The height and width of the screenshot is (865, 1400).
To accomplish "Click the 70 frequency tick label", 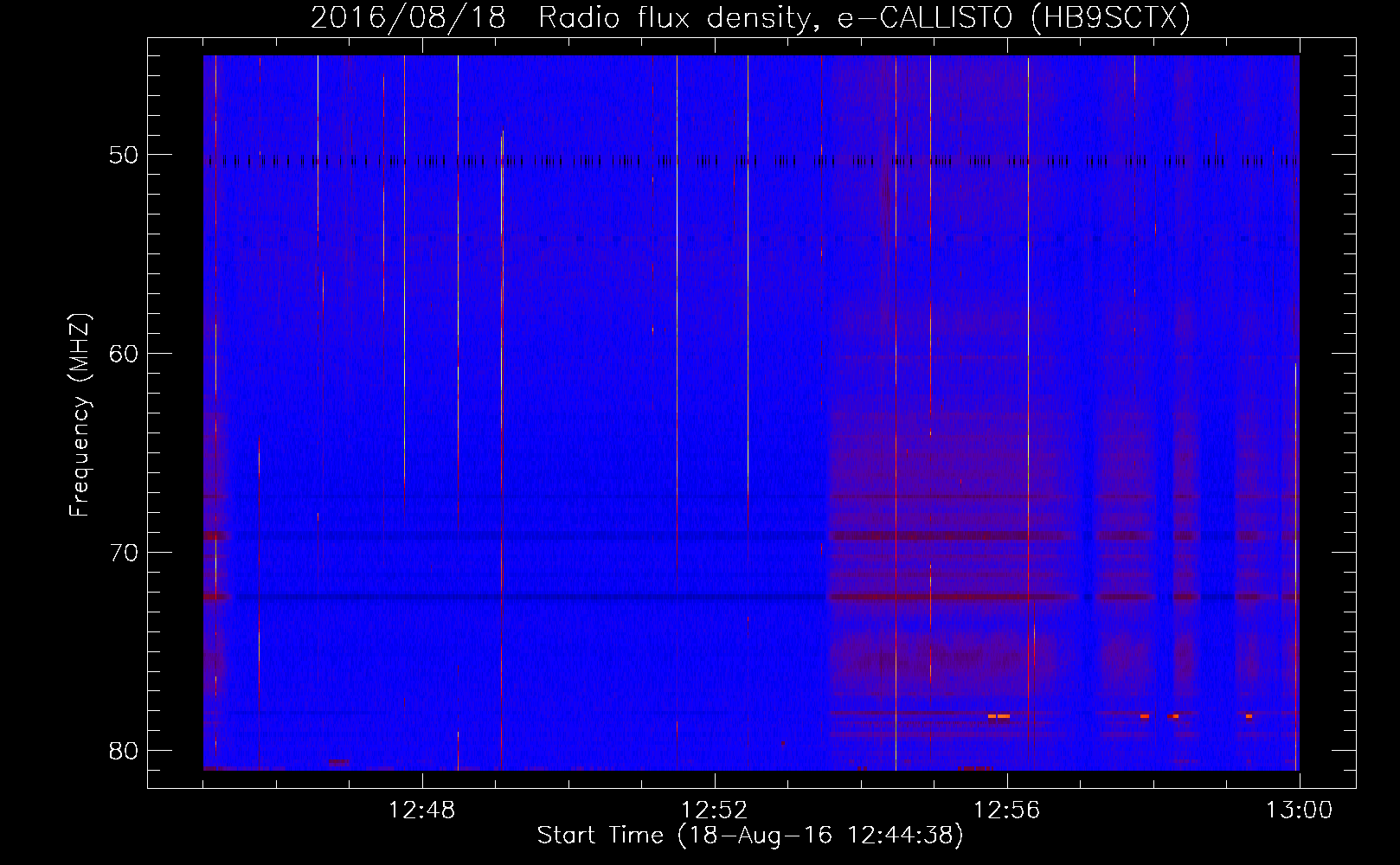I will coord(125,553).
